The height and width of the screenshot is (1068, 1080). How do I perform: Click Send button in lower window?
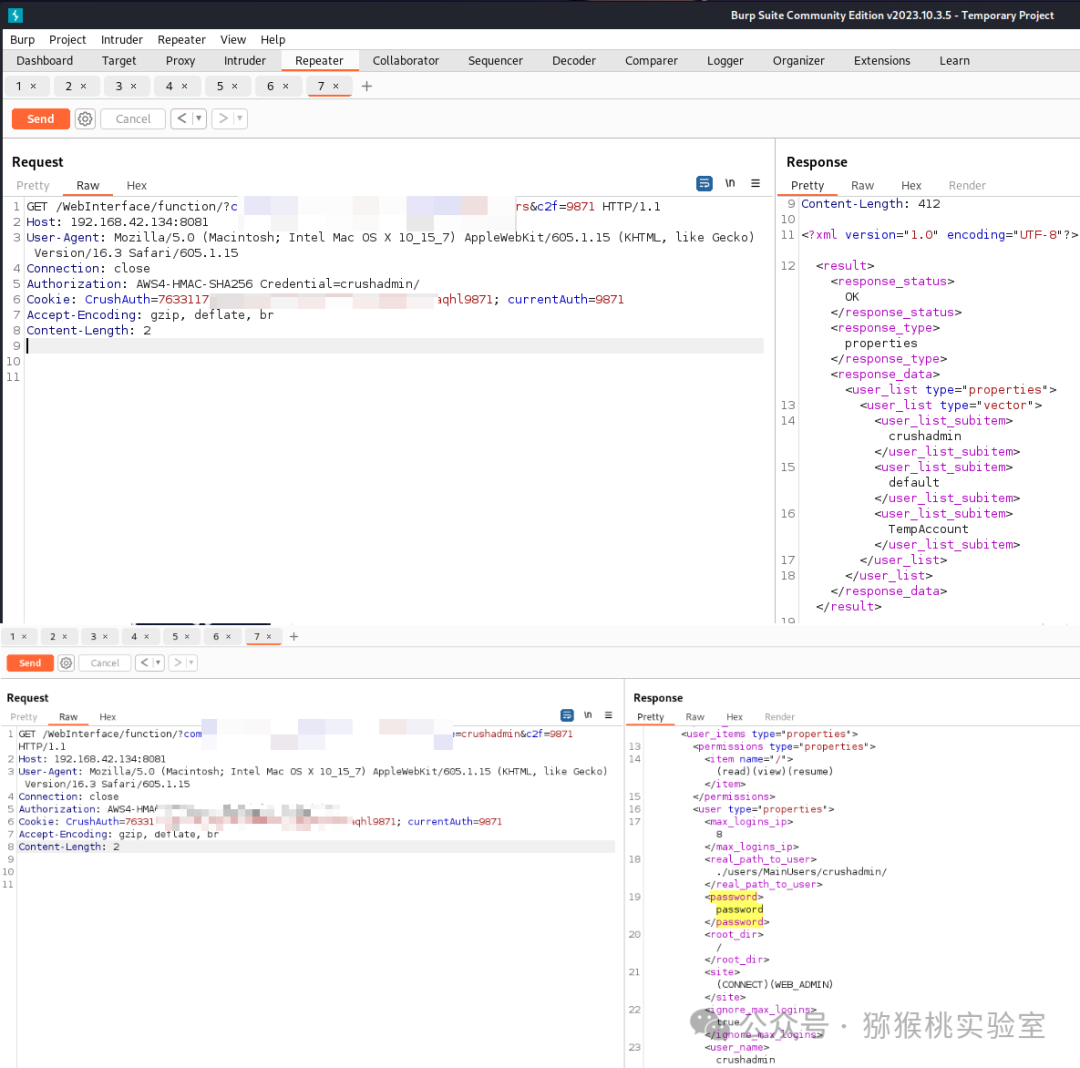coord(30,662)
